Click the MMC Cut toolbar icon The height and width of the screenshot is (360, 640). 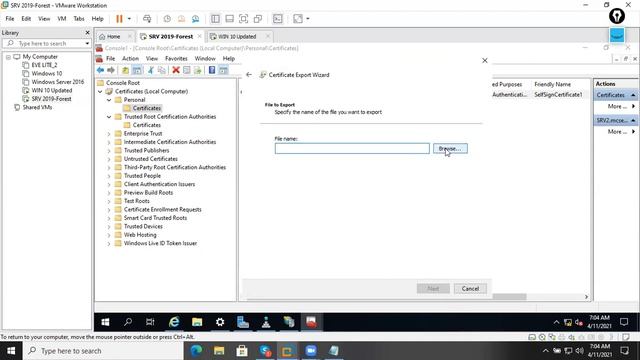[x=151, y=70]
